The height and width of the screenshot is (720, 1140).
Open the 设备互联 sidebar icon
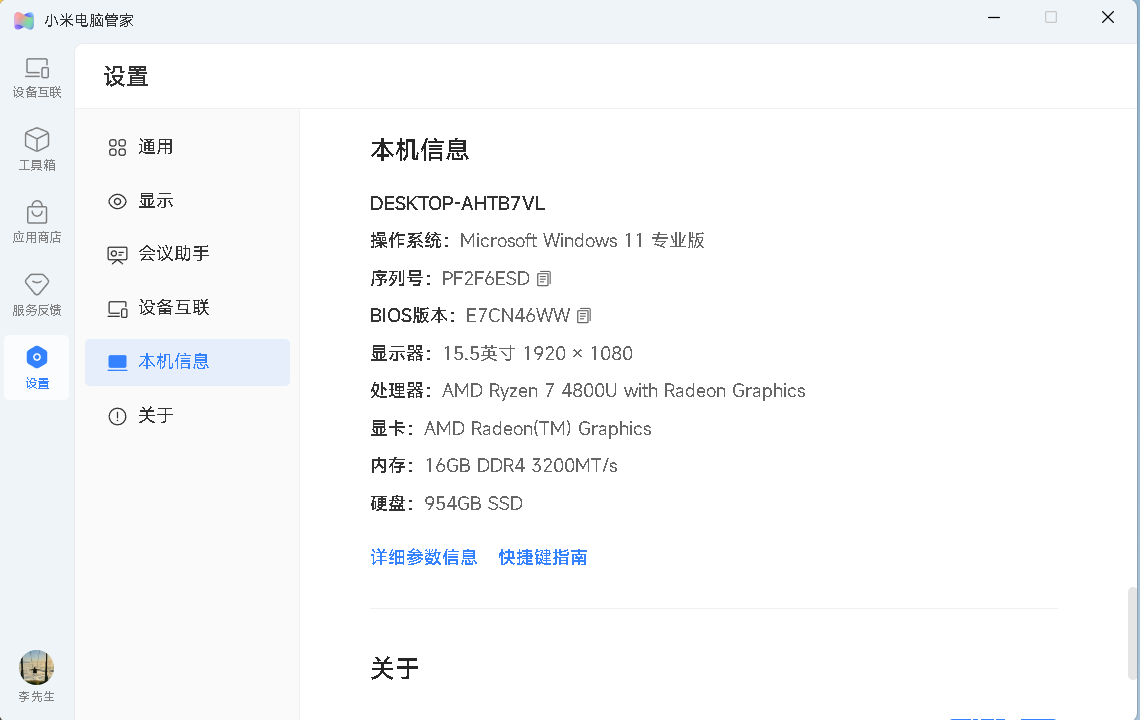37,77
